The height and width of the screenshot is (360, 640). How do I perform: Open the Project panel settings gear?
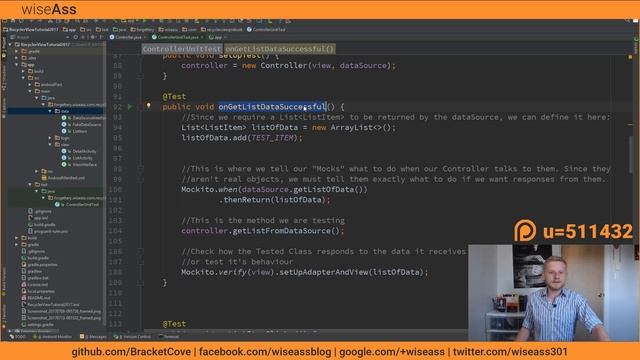click(x=92, y=37)
